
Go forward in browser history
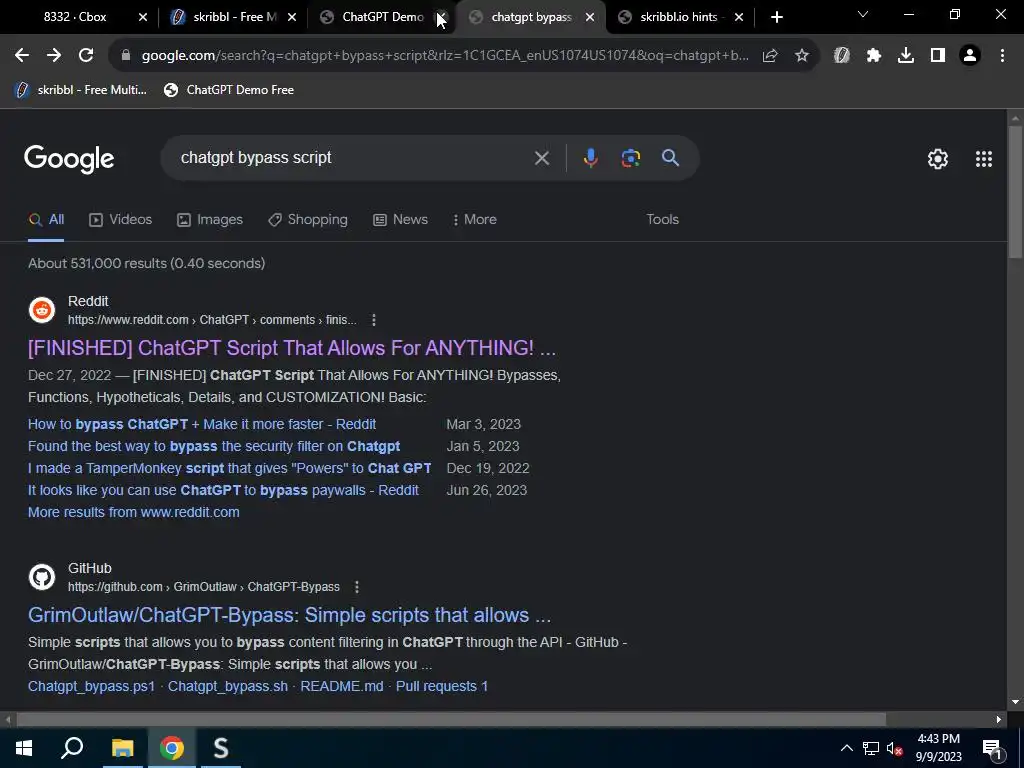point(54,56)
